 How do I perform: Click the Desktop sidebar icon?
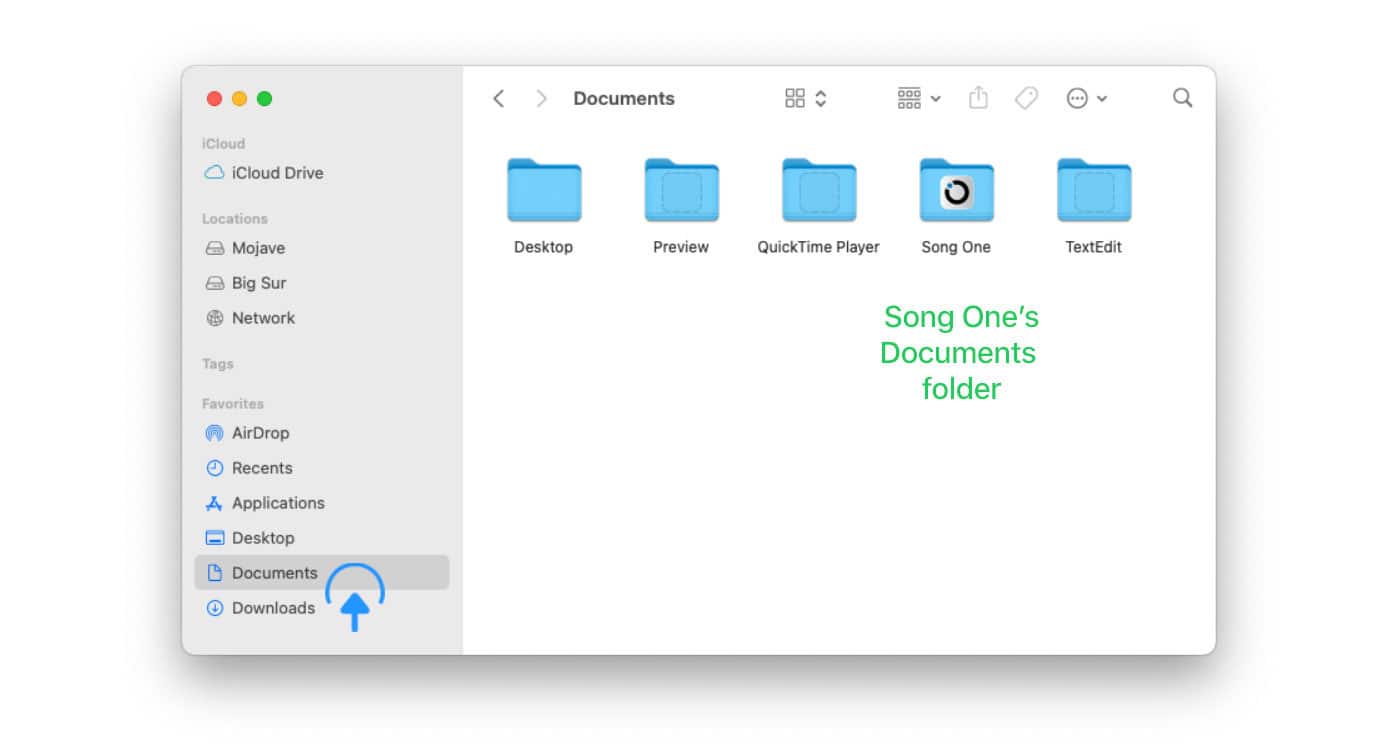[214, 538]
